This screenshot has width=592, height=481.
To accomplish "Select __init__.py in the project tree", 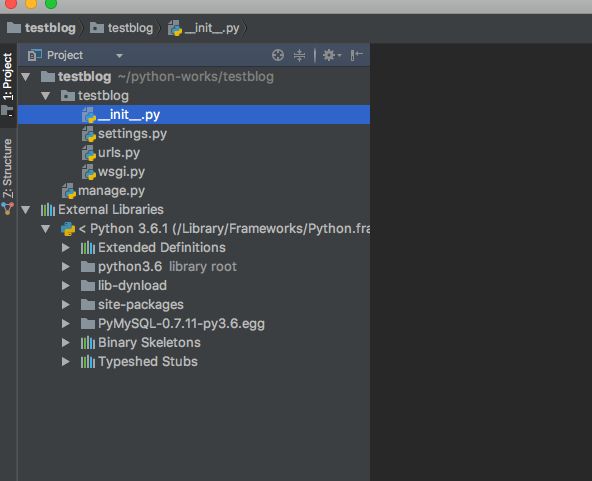I will pyautogui.click(x=194, y=114).
